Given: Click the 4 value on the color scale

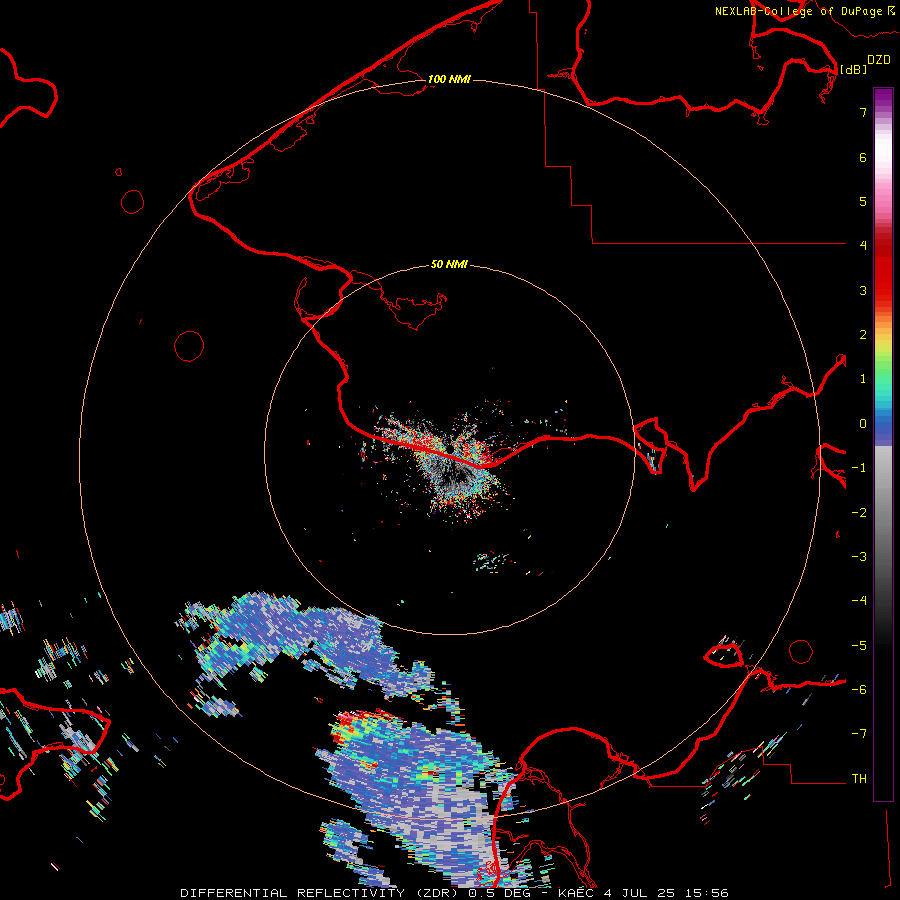Looking at the screenshot, I should click(863, 246).
